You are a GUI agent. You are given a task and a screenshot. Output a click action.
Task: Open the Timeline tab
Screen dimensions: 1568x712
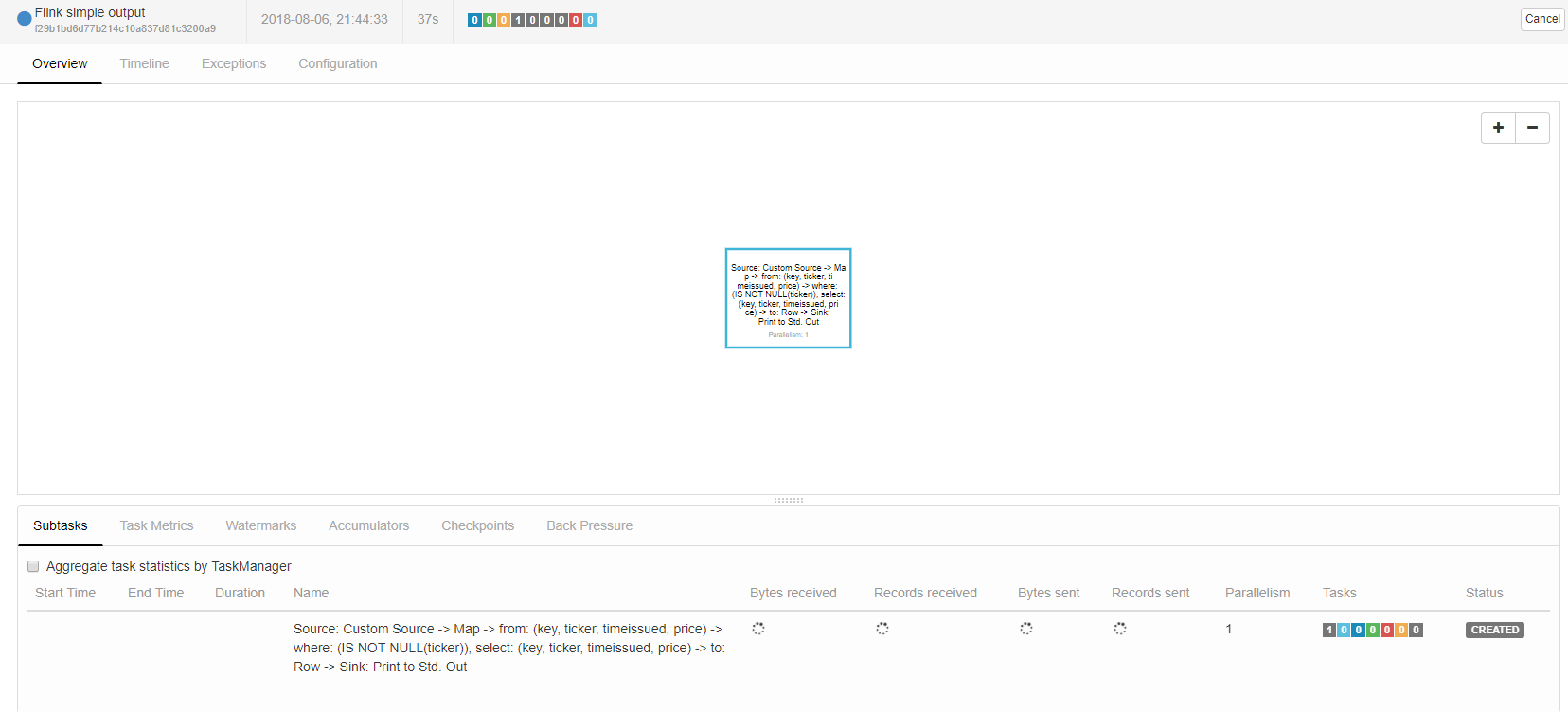(x=144, y=63)
